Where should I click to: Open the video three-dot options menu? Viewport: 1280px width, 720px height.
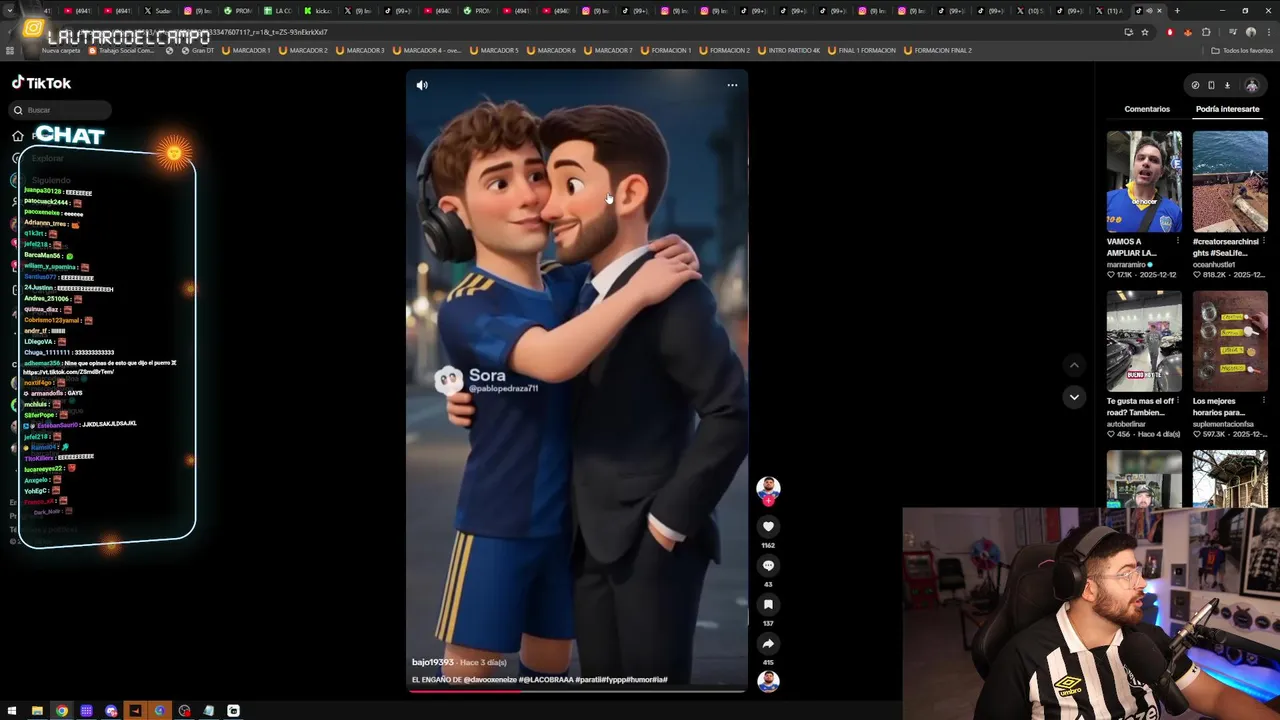click(x=732, y=85)
